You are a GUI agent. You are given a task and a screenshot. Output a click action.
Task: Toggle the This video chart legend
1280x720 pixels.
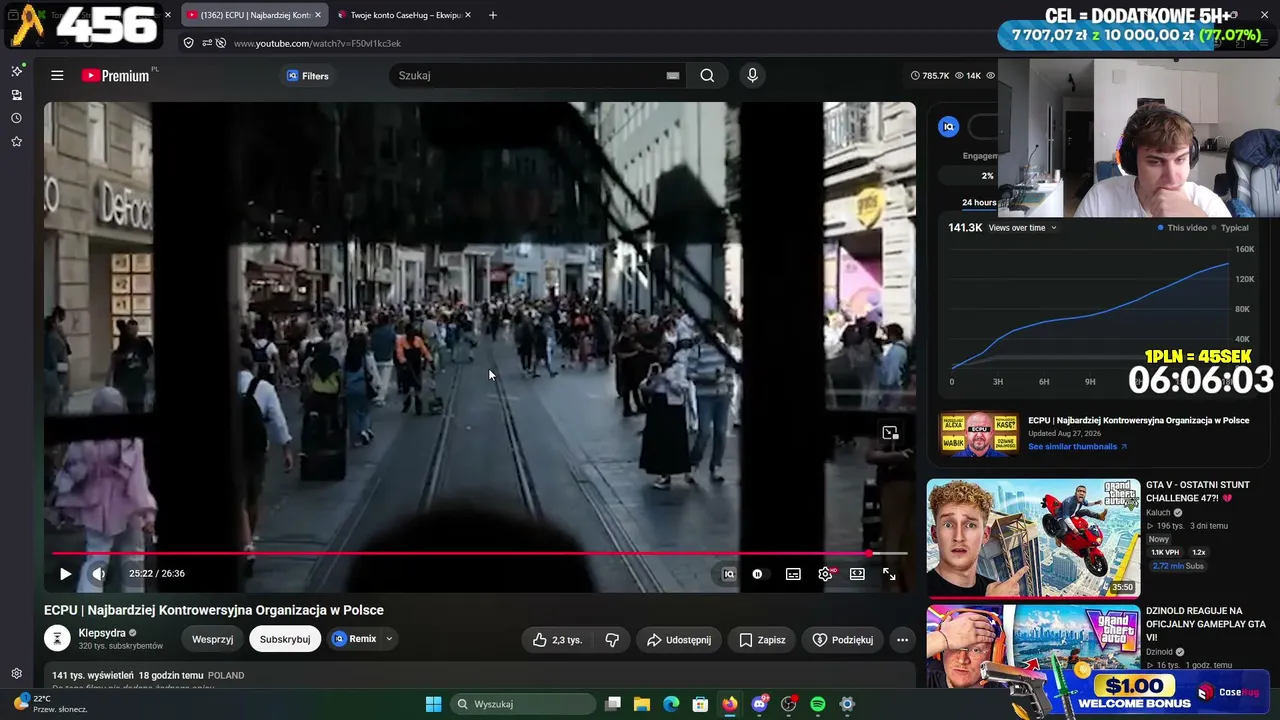[x=1183, y=228]
